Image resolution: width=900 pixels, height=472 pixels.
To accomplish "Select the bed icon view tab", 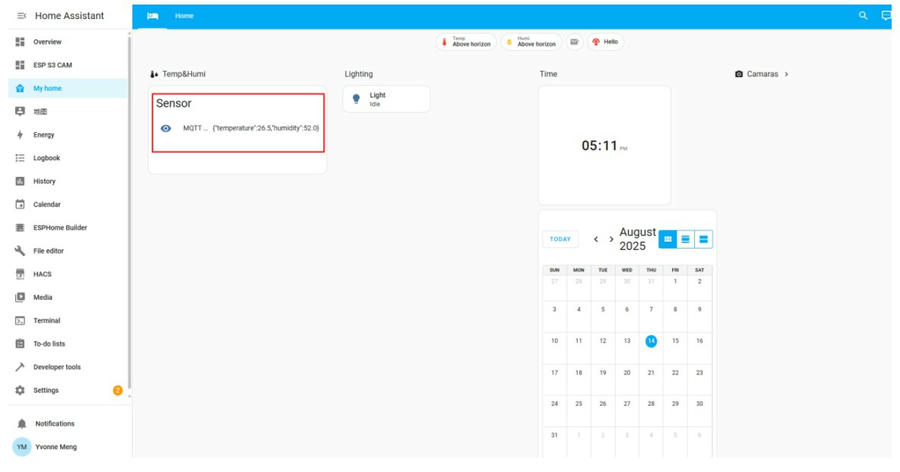I will point(153,16).
